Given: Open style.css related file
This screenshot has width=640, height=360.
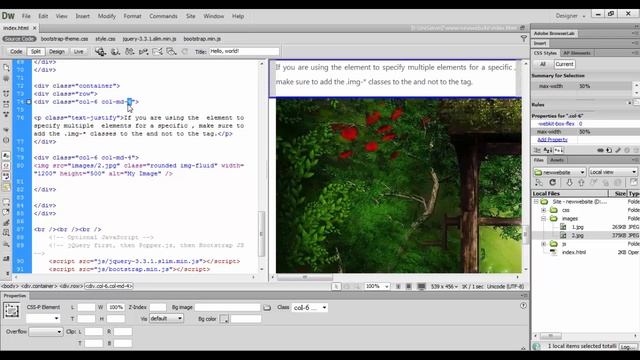Looking at the screenshot, I should tap(105, 39).
